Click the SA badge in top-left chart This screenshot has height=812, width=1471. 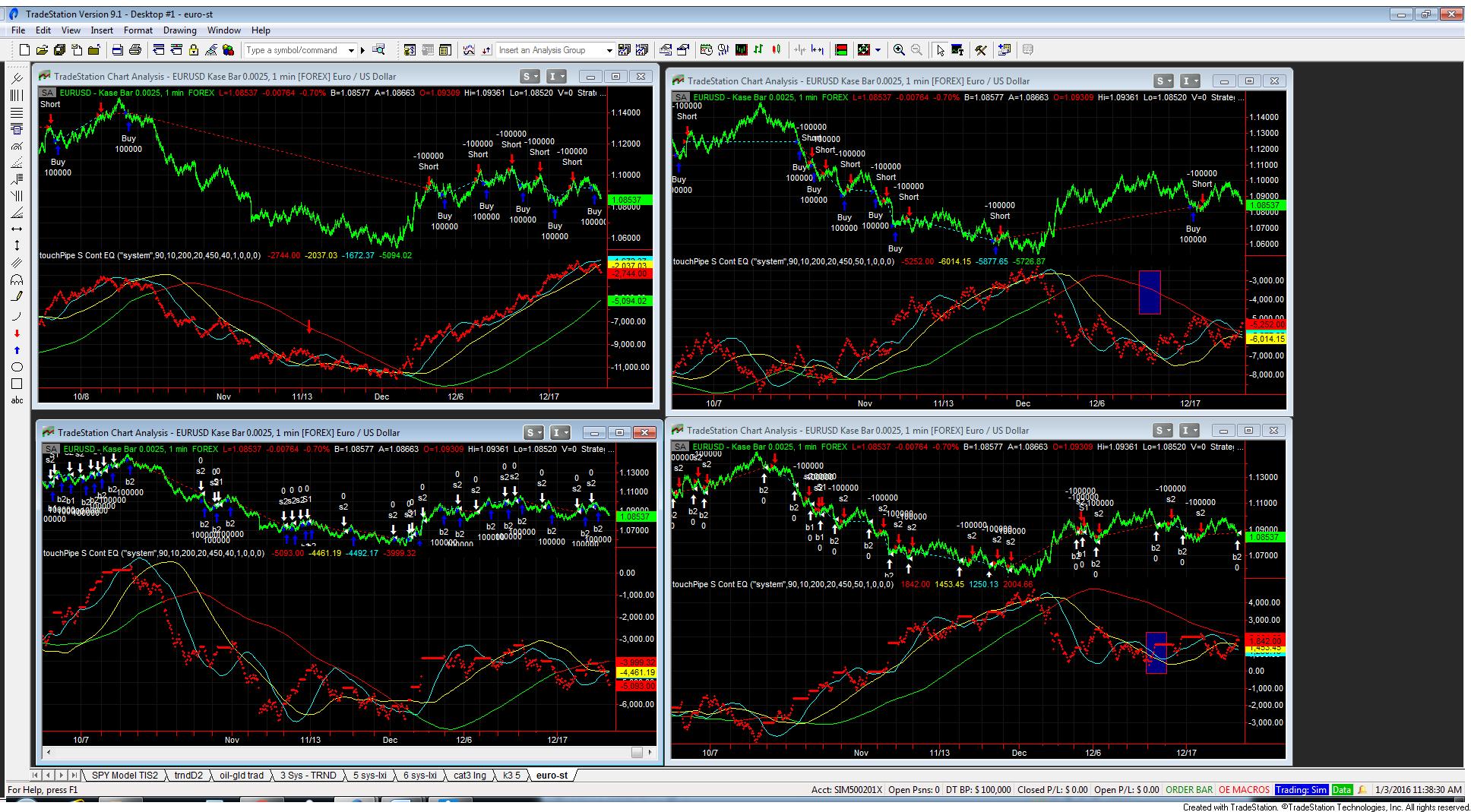click(x=48, y=93)
